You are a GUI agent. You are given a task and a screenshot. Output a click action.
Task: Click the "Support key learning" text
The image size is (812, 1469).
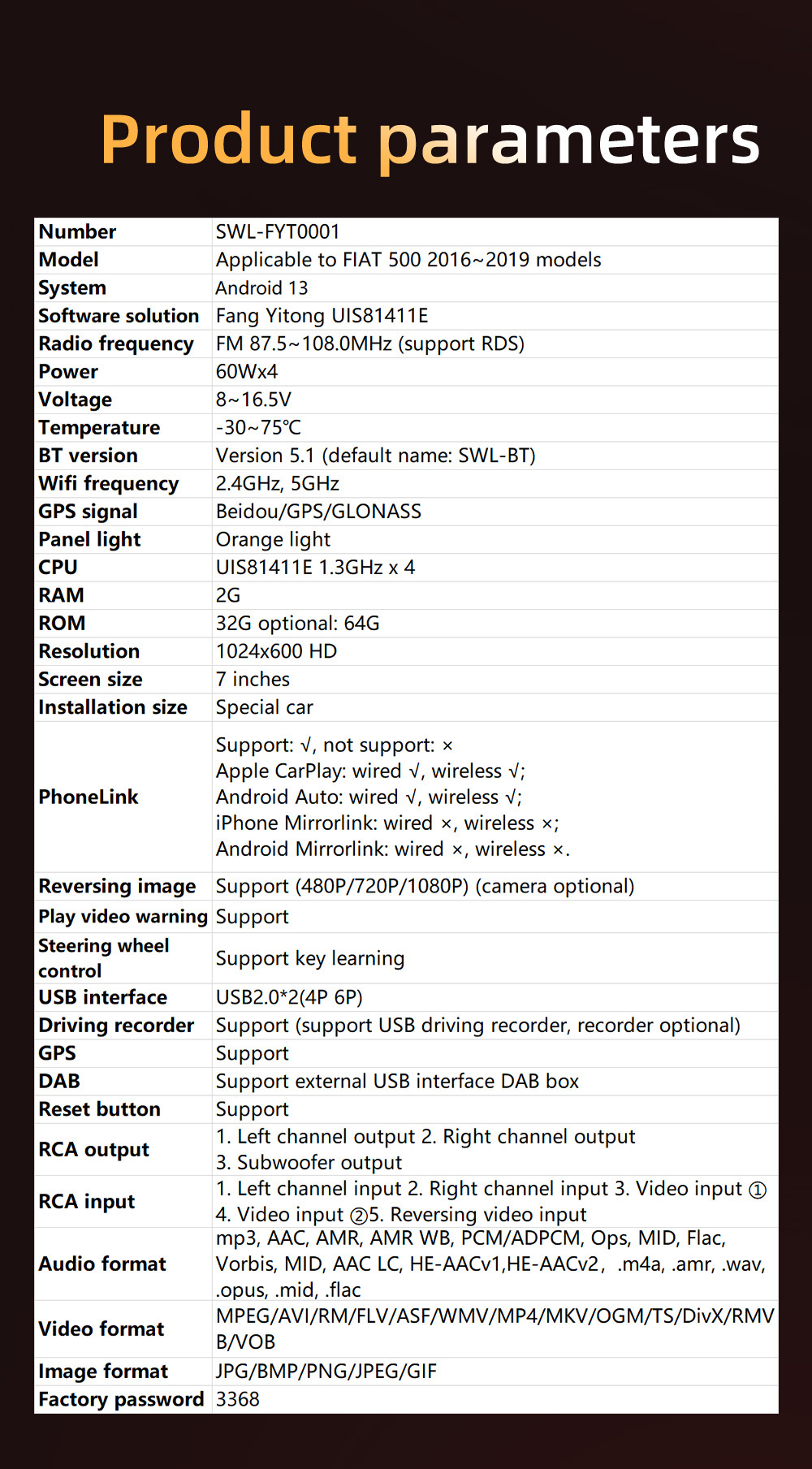pyautogui.click(x=310, y=959)
